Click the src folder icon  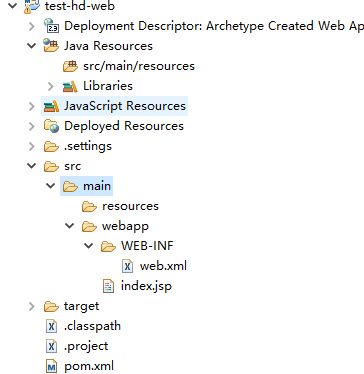(51, 166)
